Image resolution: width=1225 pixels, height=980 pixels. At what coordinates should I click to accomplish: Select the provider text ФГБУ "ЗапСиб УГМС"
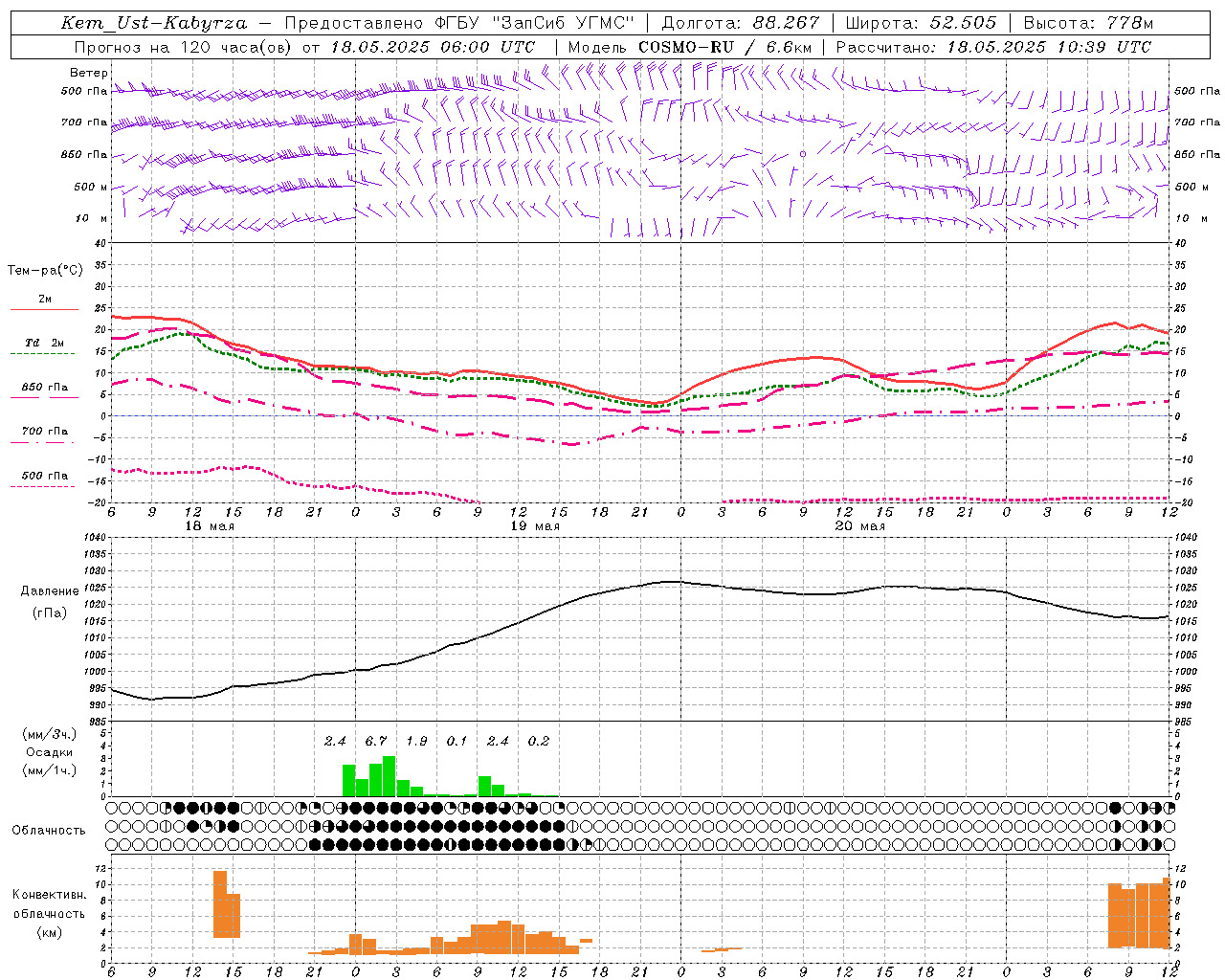tap(535, 23)
